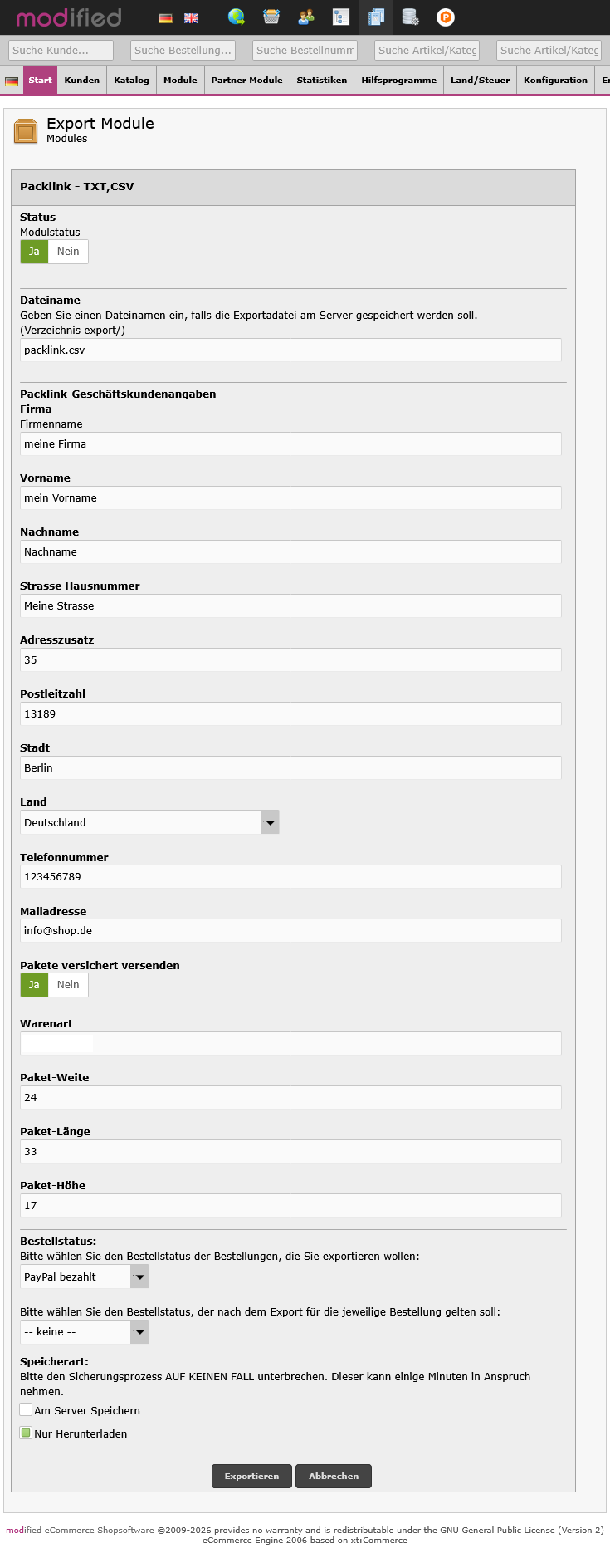Viewport: 610px width, 1568px height.
Task: Click the Warenart input field
Action: coord(290,1043)
